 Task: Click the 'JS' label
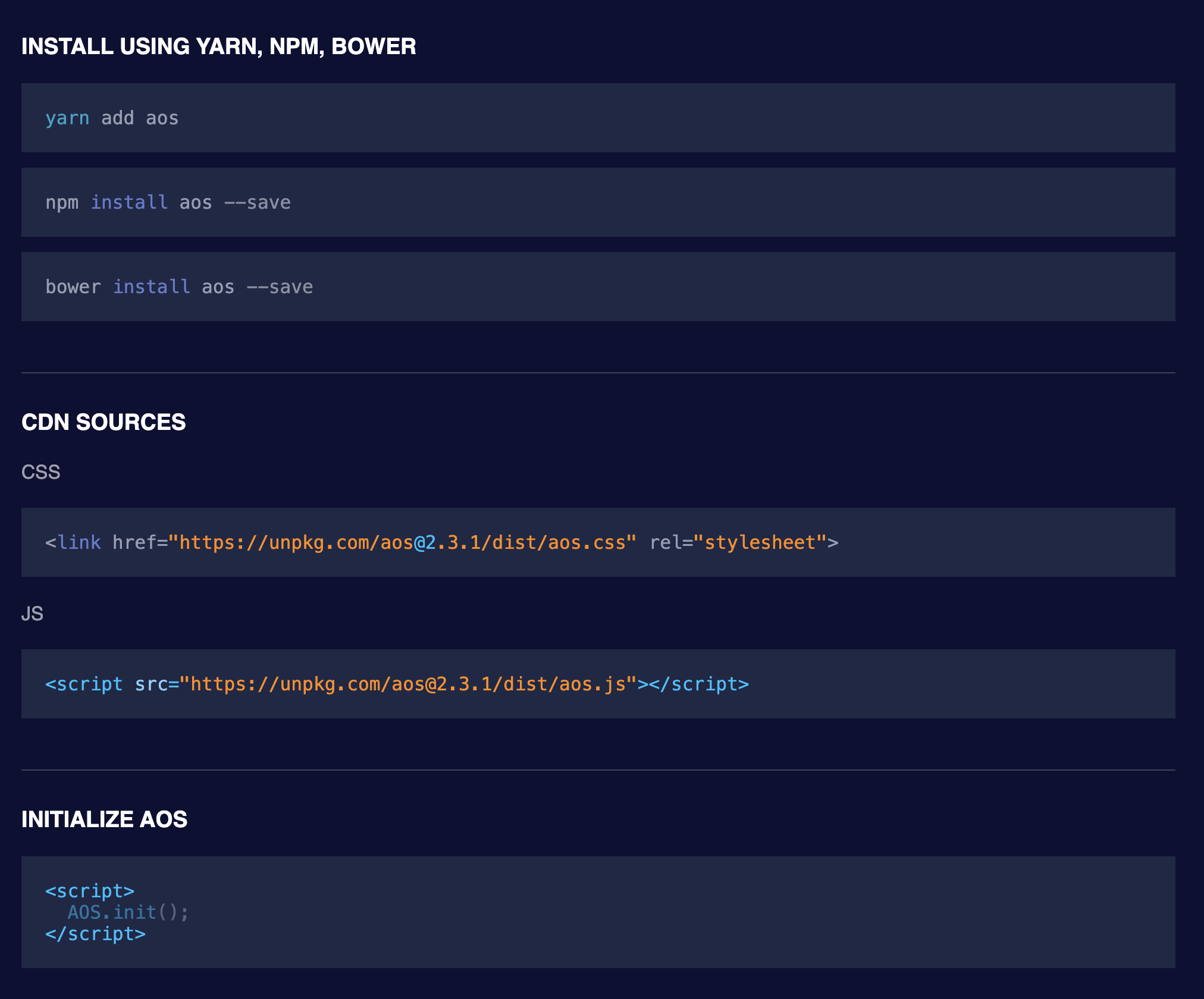(x=32, y=614)
